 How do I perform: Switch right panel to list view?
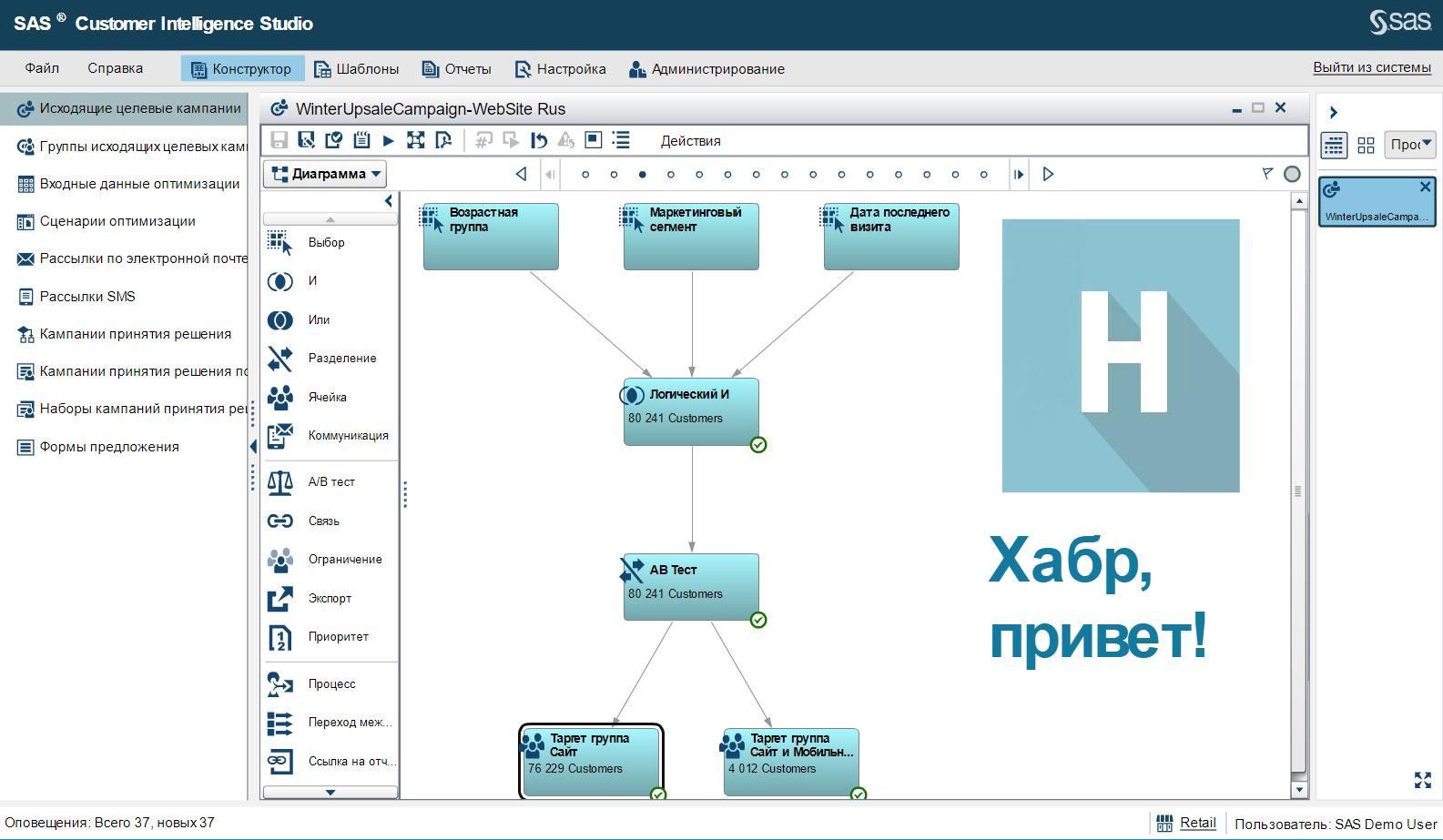point(1334,145)
